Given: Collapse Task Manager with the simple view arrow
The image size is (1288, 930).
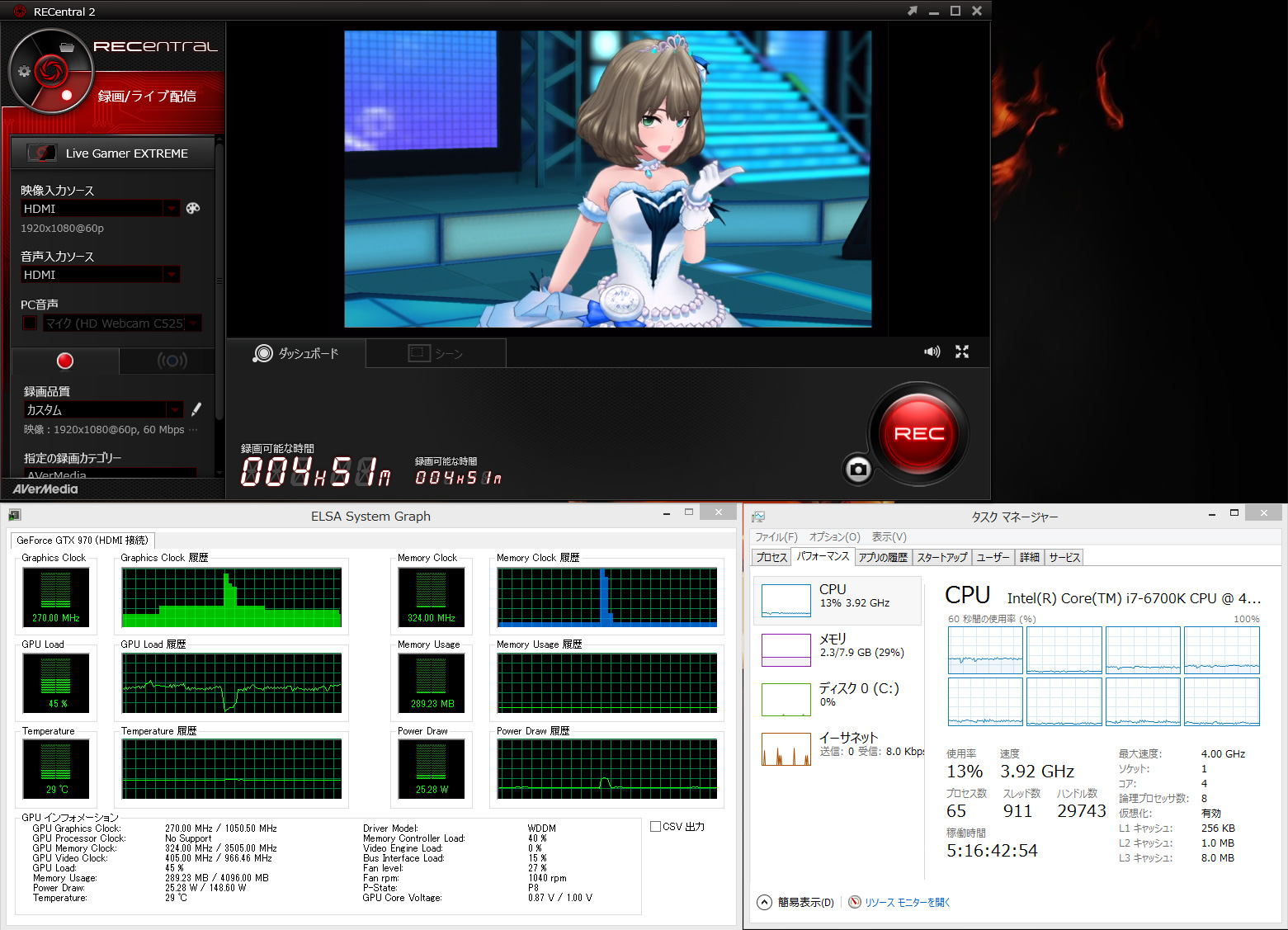Looking at the screenshot, I should tap(764, 902).
